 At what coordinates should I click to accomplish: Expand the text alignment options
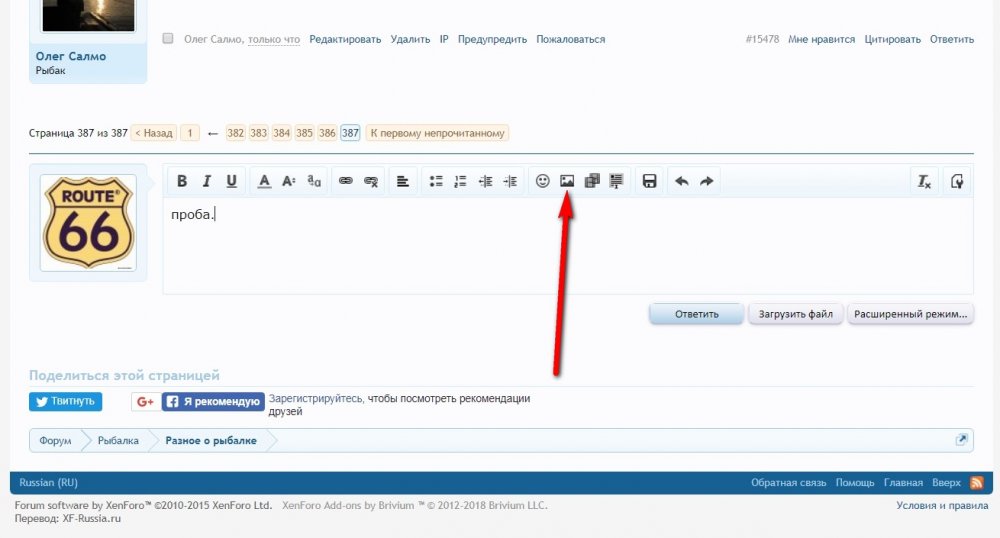[x=402, y=181]
